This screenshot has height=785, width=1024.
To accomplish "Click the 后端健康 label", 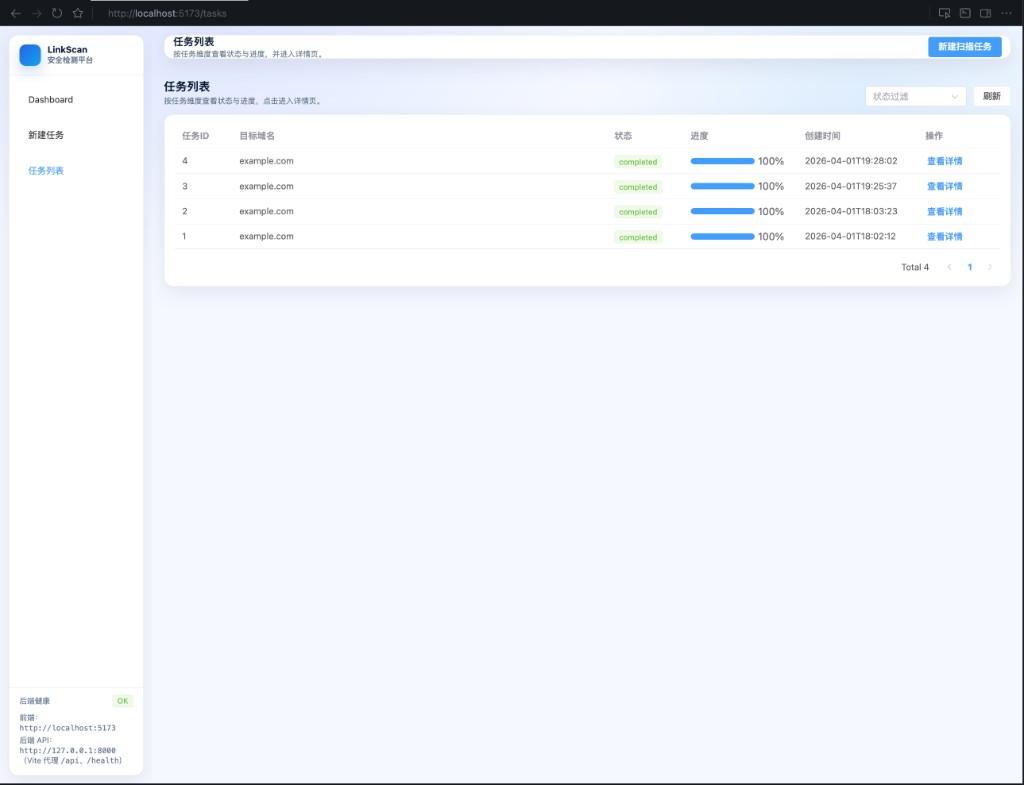I will click(x=35, y=701).
